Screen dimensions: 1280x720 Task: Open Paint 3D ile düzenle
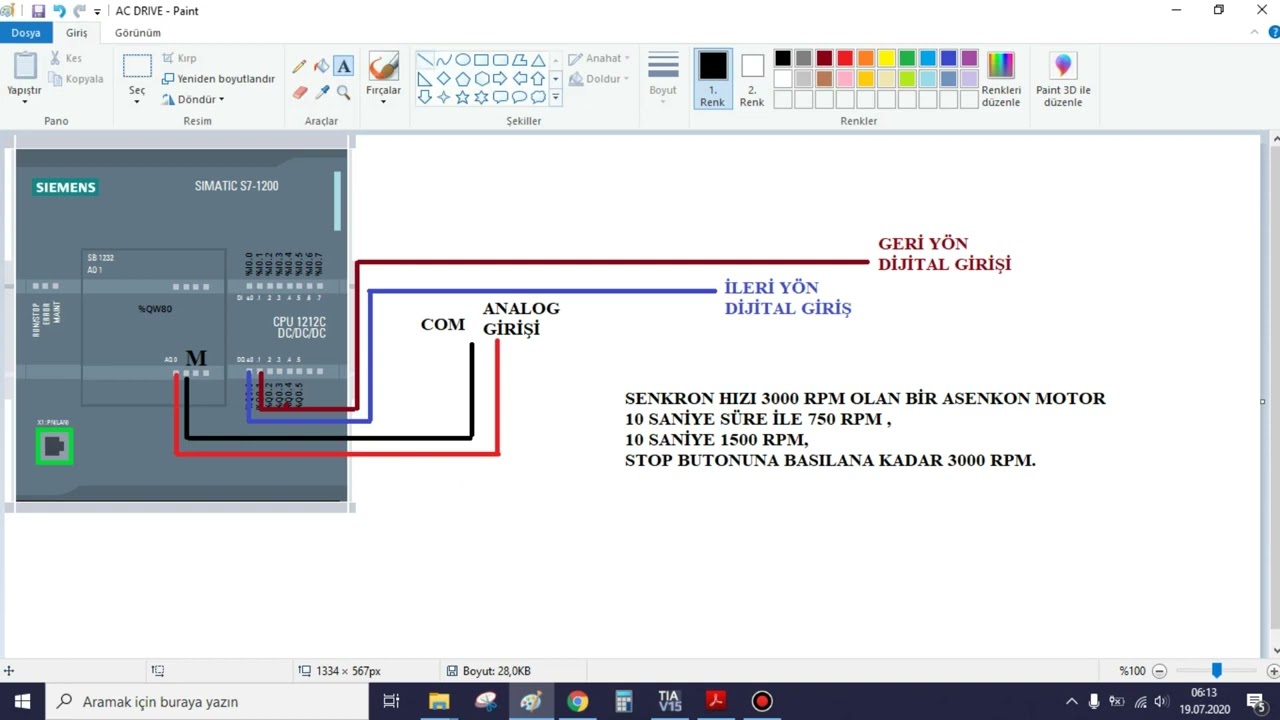(x=1063, y=80)
